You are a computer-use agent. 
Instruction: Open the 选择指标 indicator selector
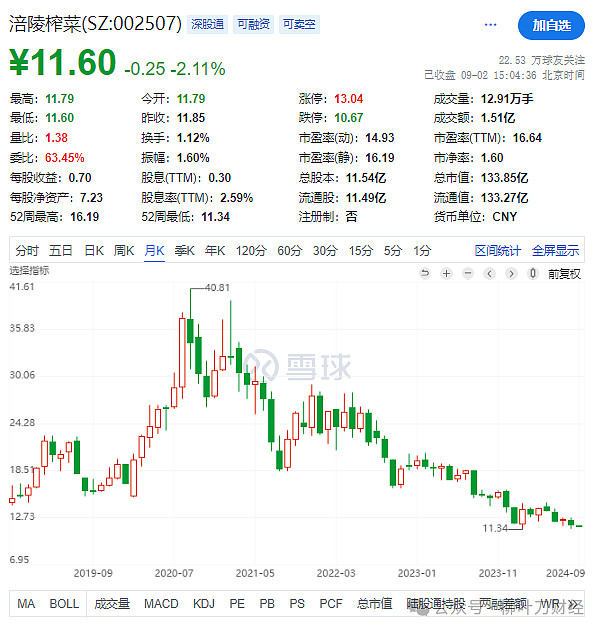pos(29,270)
